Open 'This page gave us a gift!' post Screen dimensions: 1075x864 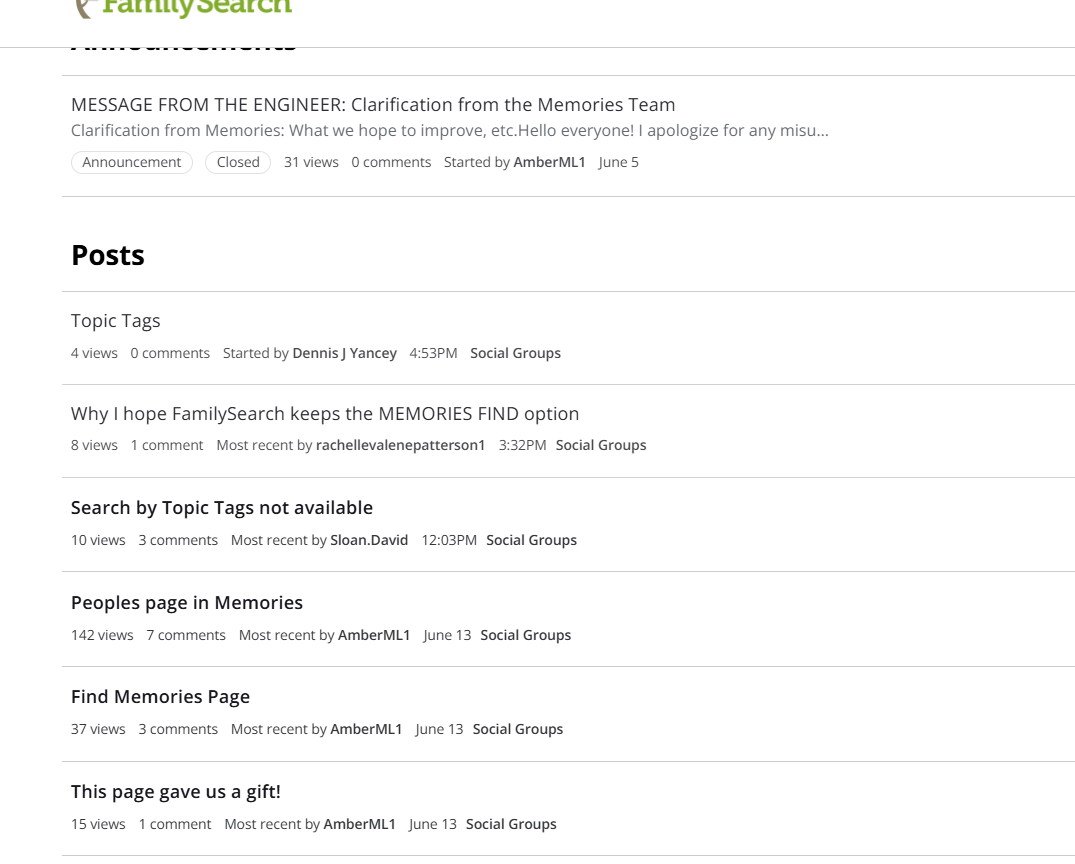click(176, 792)
